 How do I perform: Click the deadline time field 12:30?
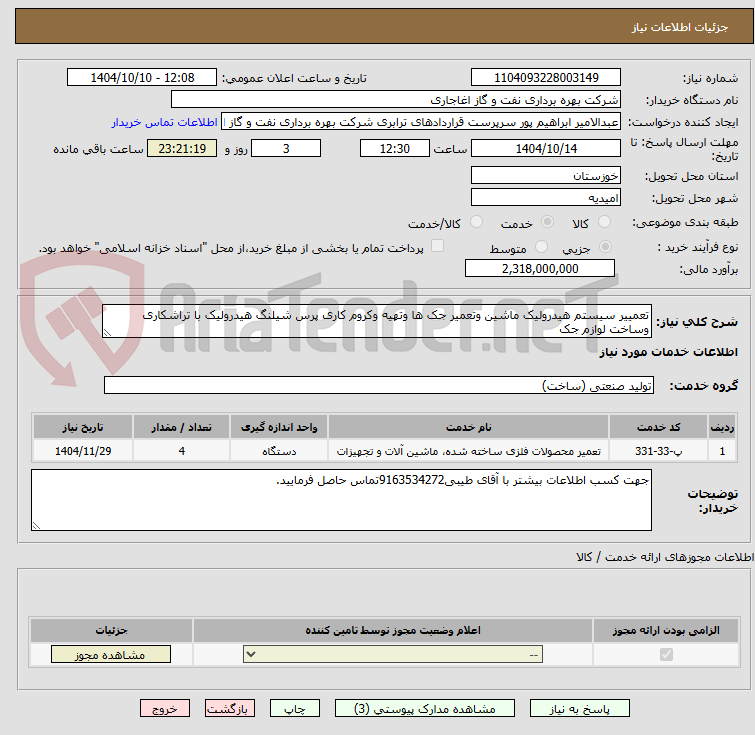[x=395, y=148]
